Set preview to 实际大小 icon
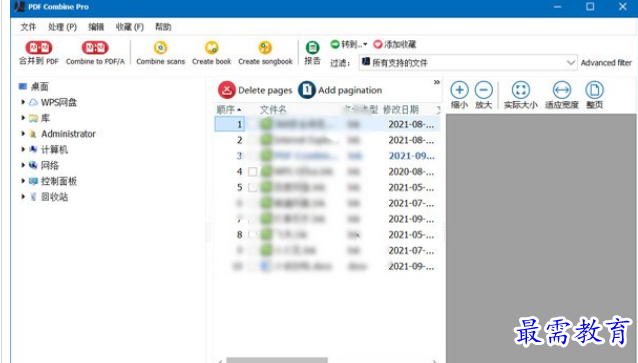 click(520, 90)
